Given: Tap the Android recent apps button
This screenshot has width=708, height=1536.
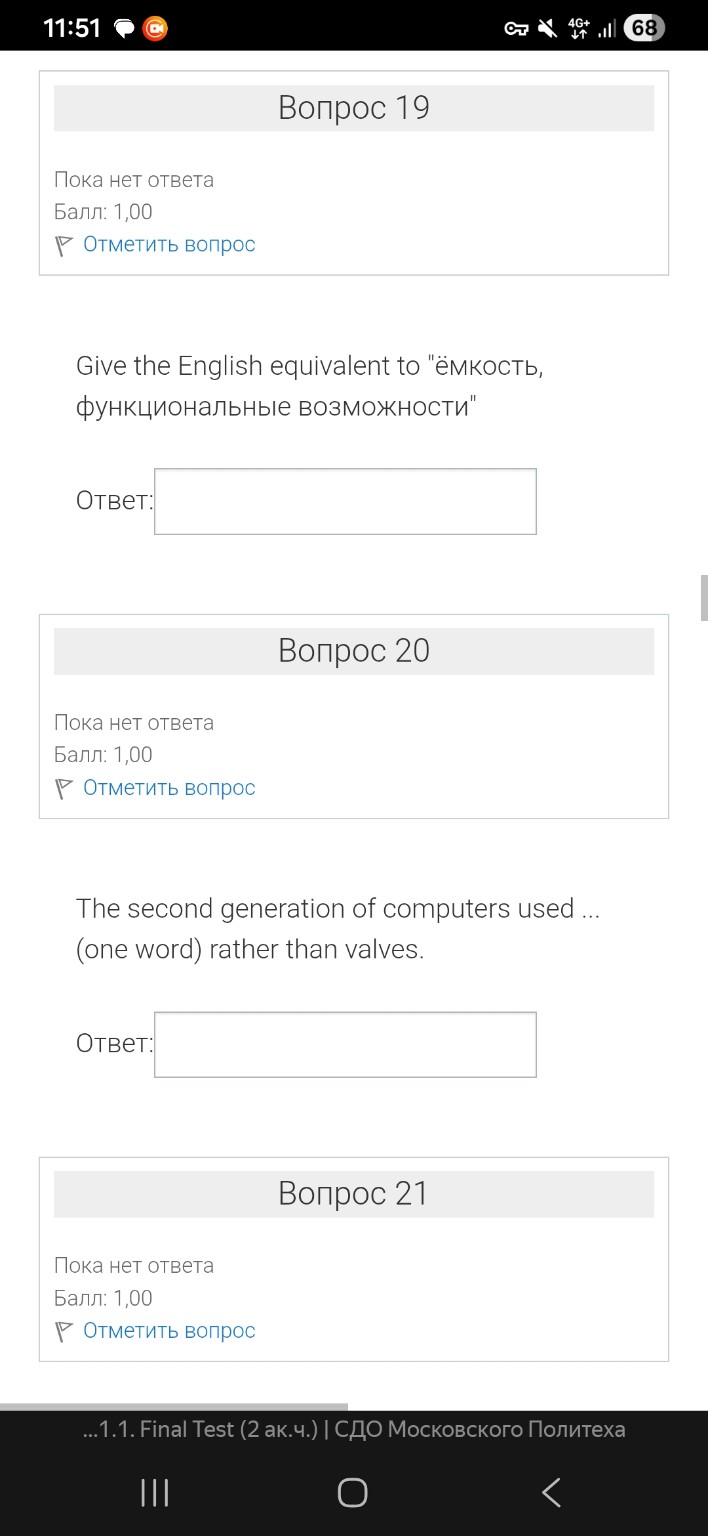Looking at the screenshot, I should point(154,1493).
